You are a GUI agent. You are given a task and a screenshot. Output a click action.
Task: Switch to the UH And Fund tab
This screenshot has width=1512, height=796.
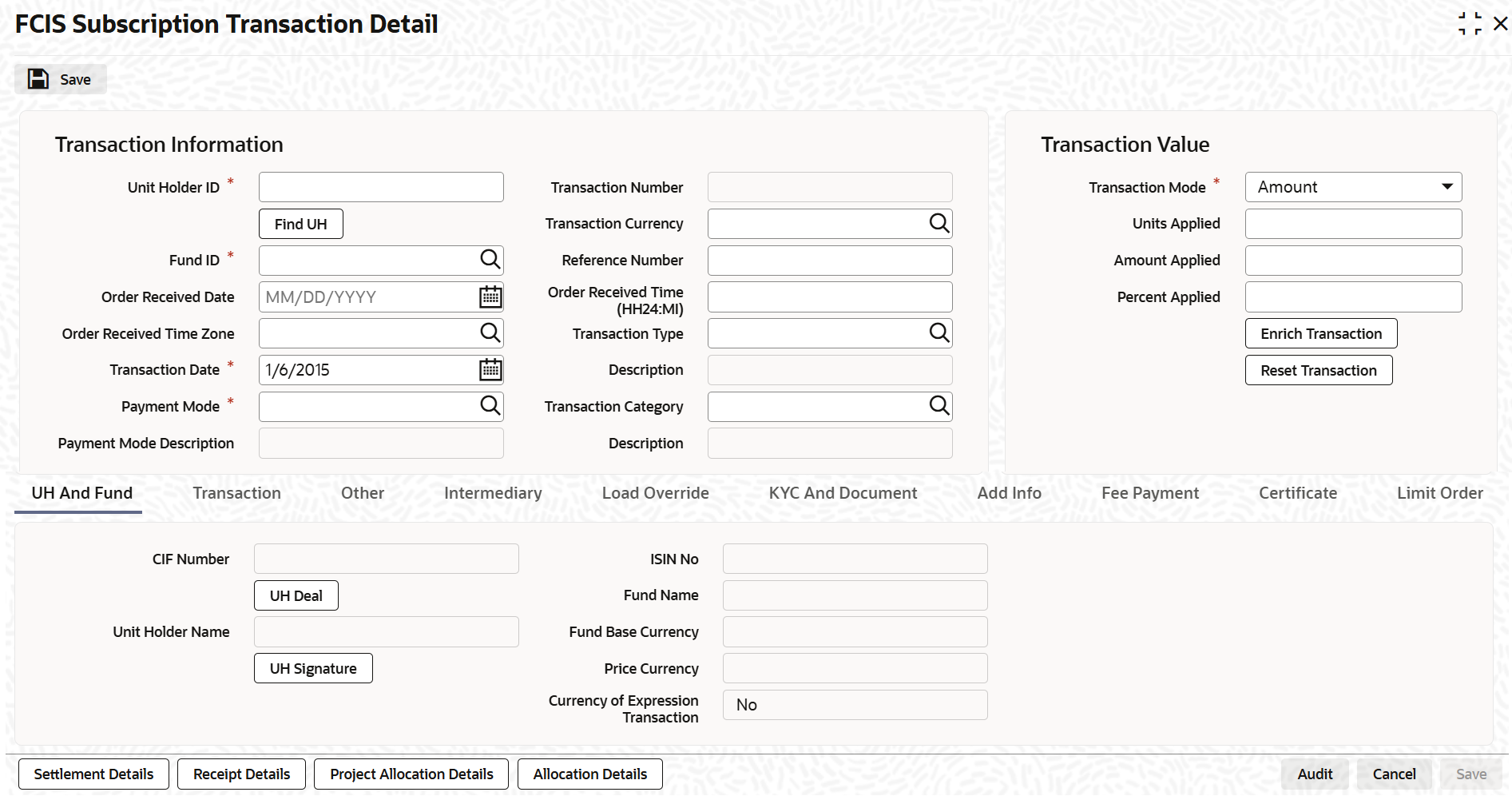(x=82, y=493)
